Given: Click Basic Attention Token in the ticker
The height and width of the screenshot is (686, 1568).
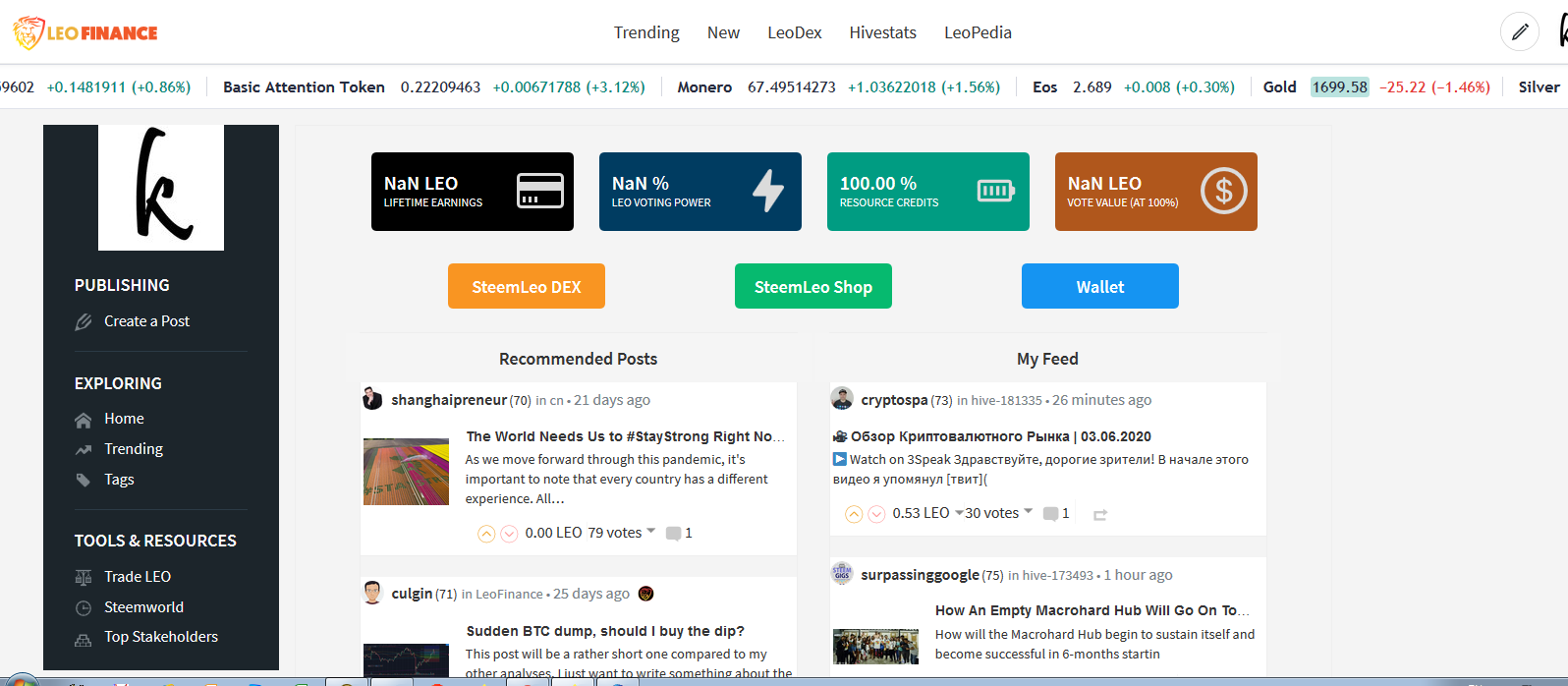Looking at the screenshot, I should tap(304, 86).
